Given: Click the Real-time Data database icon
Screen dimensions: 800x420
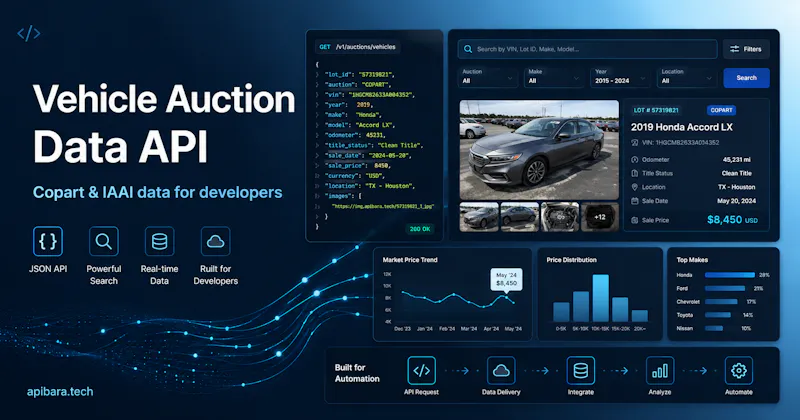Looking at the screenshot, I should tap(159, 241).
